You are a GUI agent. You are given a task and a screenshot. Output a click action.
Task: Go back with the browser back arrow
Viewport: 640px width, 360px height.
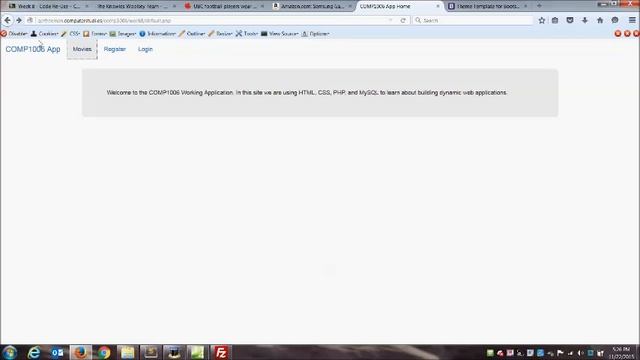pyautogui.click(x=7, y=20)
